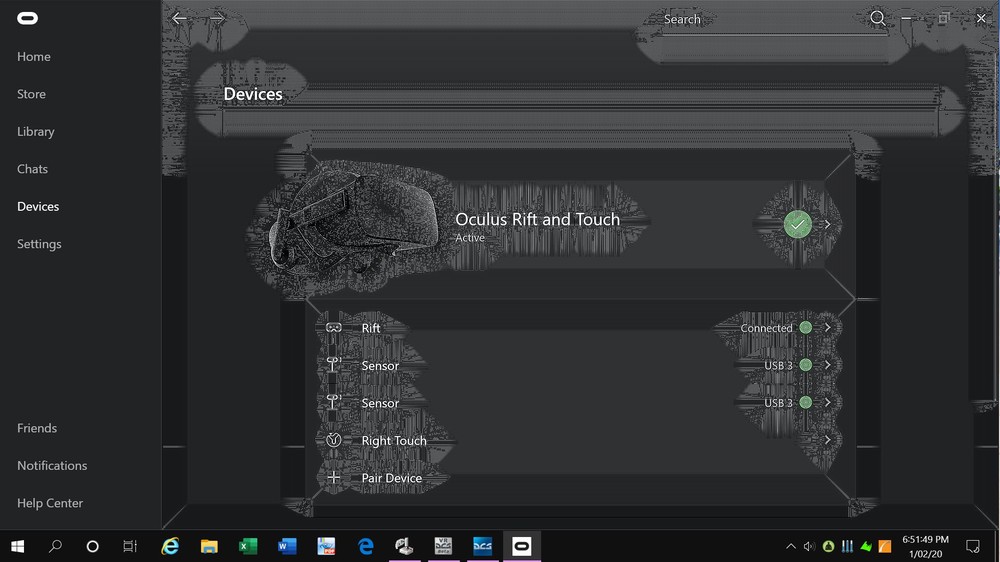Open the Home section
The height and width of the screenshot is (562, 1000).
coord(34,57)
